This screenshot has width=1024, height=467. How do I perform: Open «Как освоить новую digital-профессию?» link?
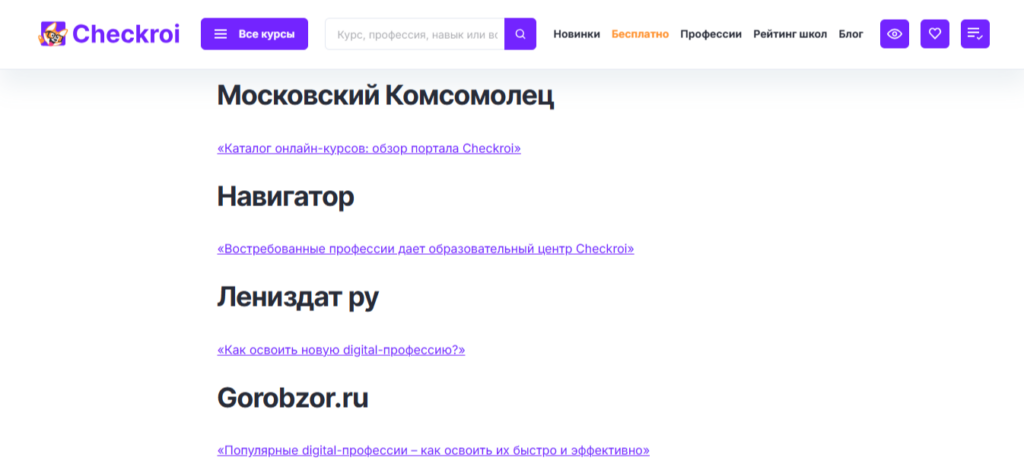point(341,349)
